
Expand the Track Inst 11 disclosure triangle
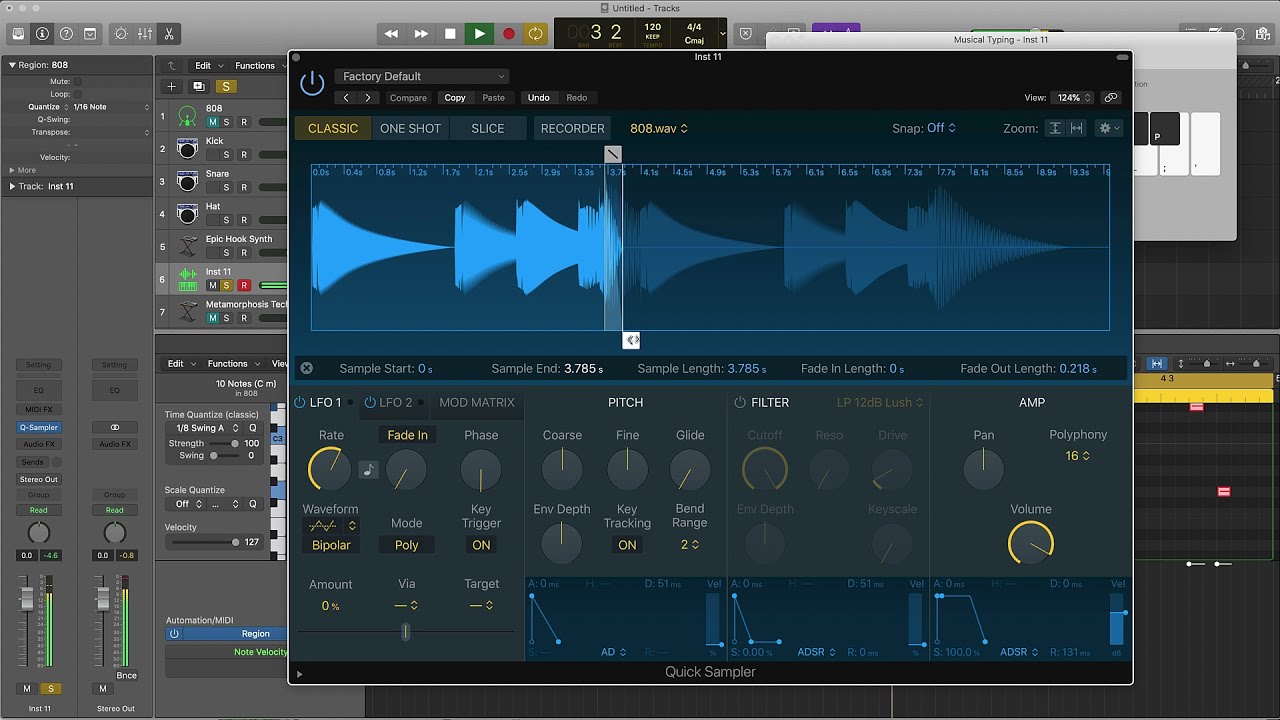click(x=12, y=186)
